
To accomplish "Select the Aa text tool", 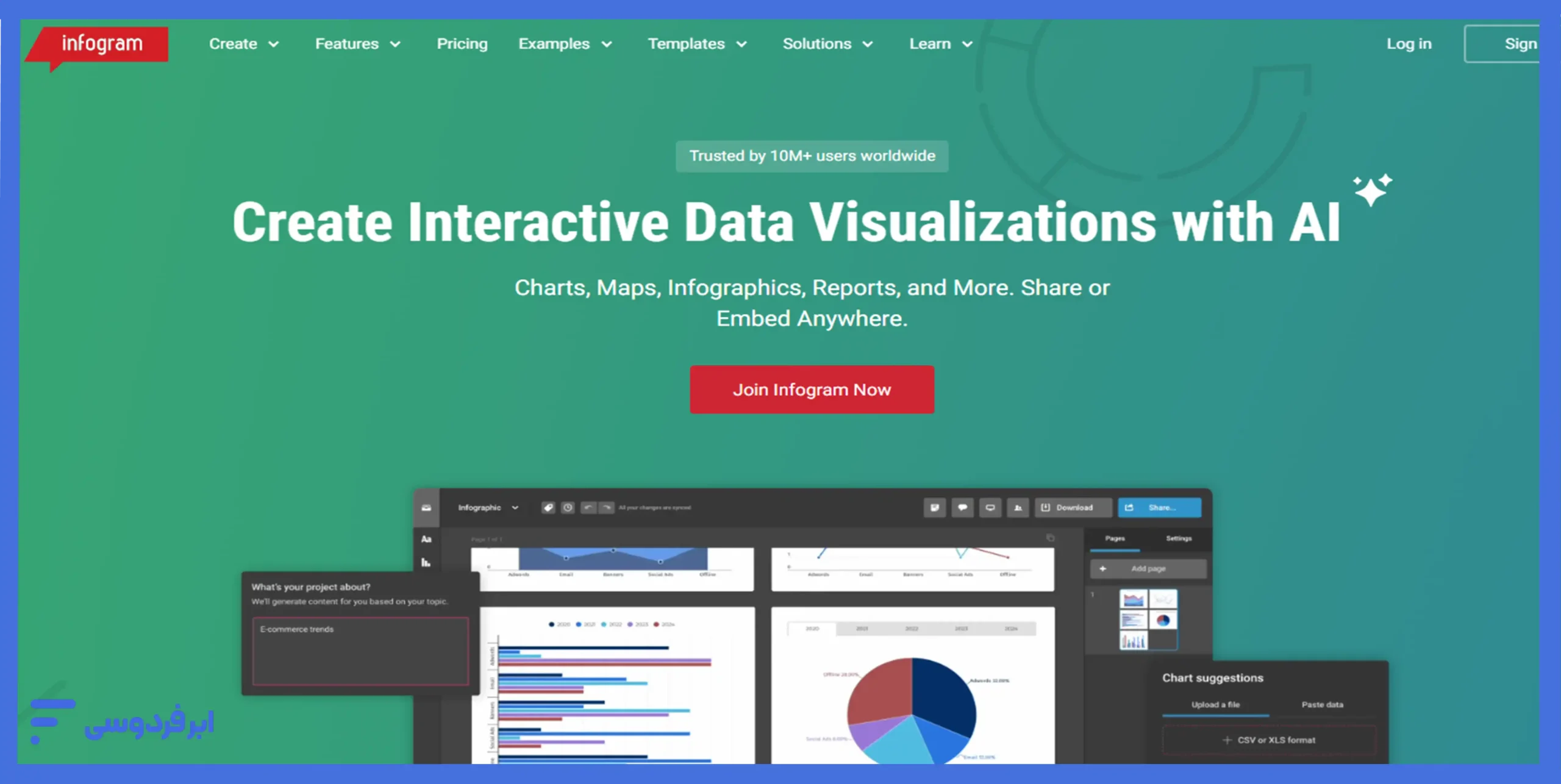I will point(426,539).
